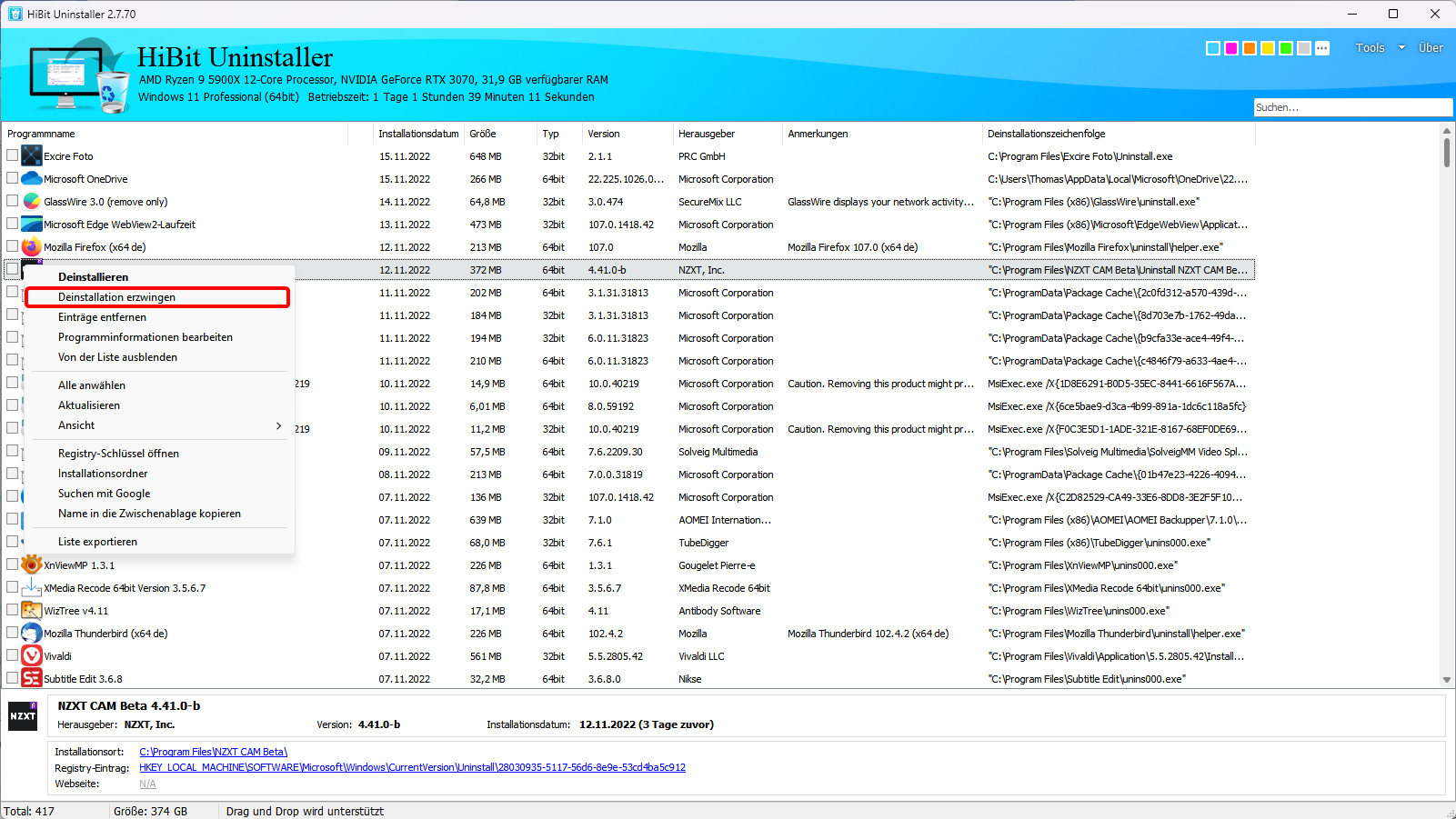Click the Suchen search field
This screenshot has height=819, width=1456.
[x=1353, y=107]
